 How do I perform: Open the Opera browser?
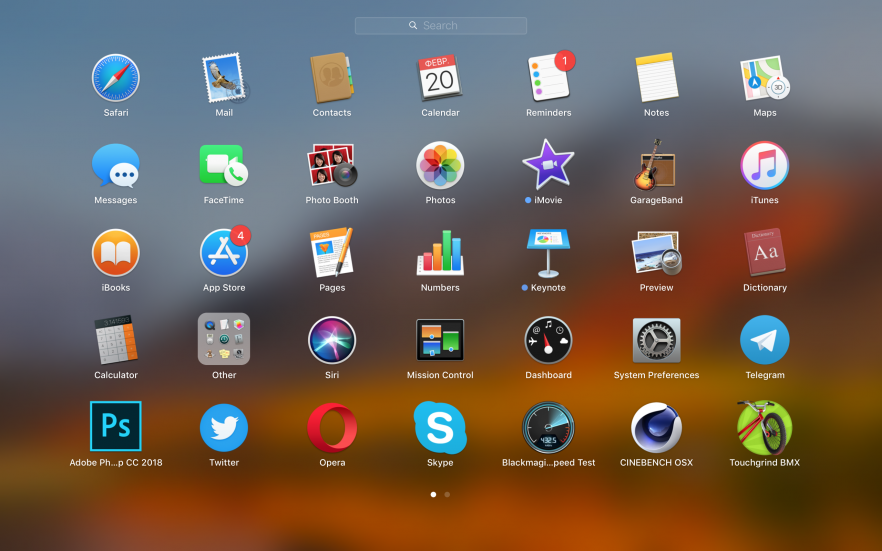332,427
